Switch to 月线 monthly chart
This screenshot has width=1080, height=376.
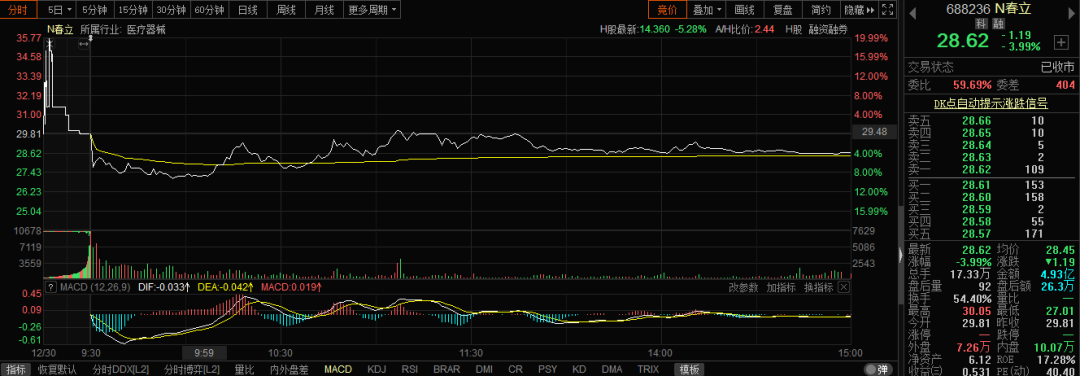coord(324,10)
